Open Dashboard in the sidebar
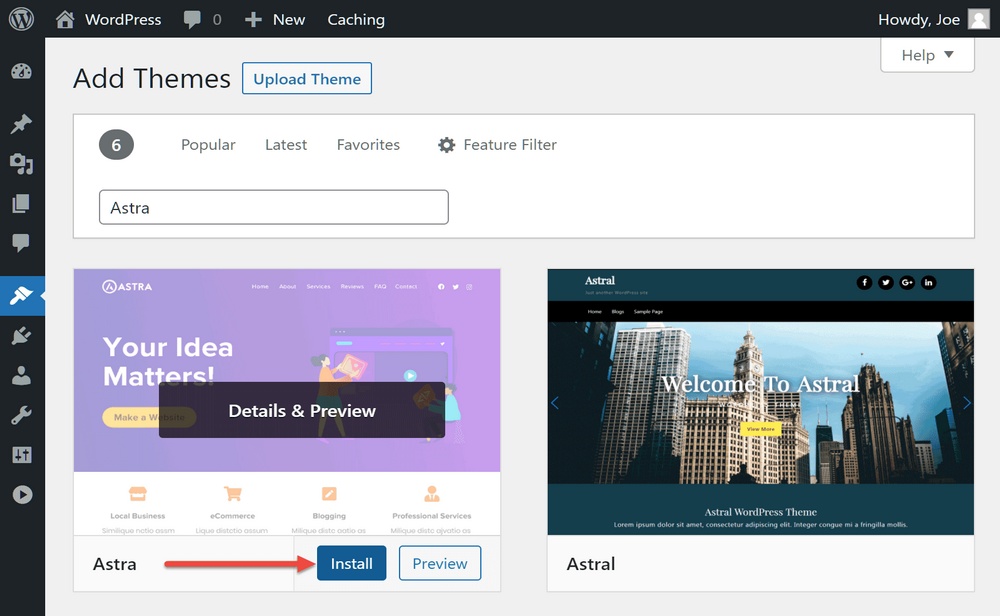Image resolution: width=1000 pixels, height=616 pixels. tap(22, 71)
